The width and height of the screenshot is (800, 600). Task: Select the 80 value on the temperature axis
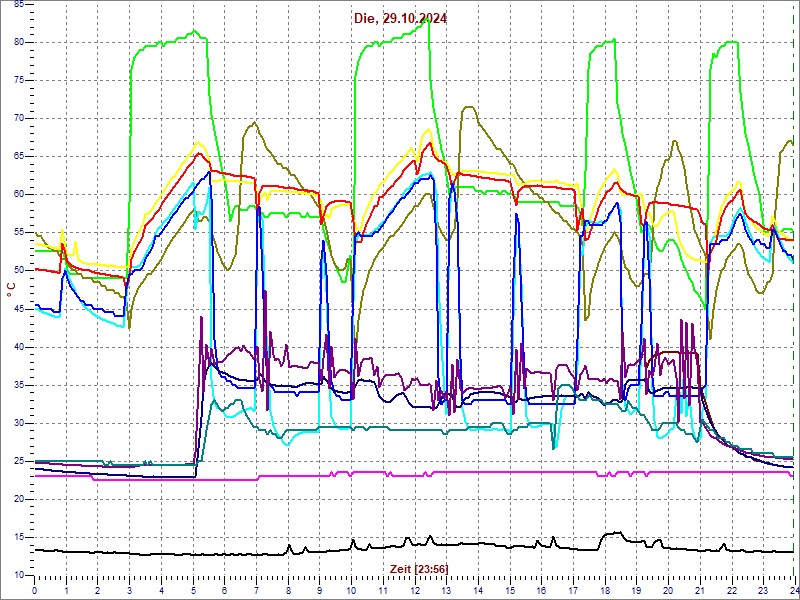click(x=18, y=42)
